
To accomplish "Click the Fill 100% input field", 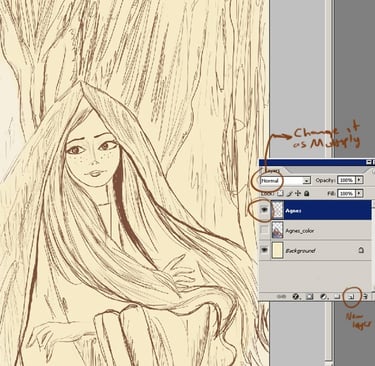I will point(346,193).
